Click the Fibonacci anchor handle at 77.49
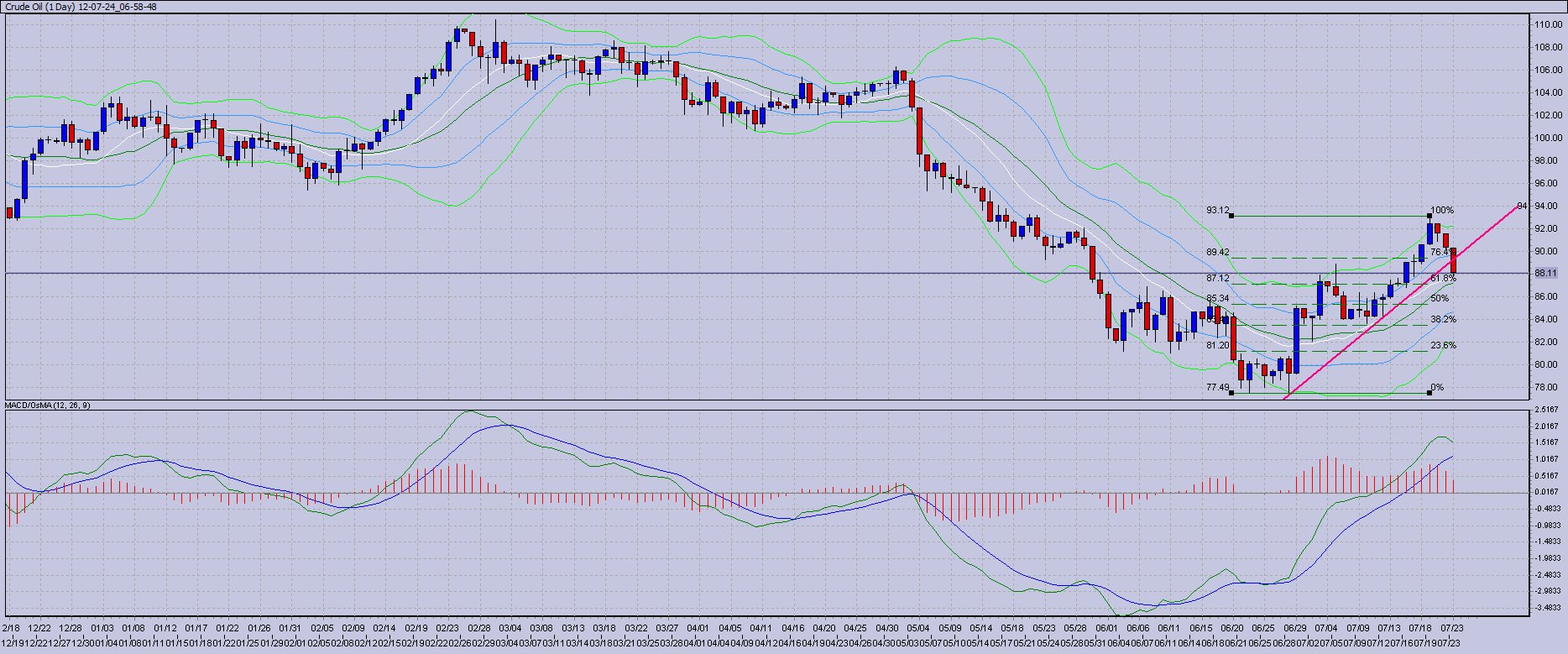 click(x=1231, y=393)
